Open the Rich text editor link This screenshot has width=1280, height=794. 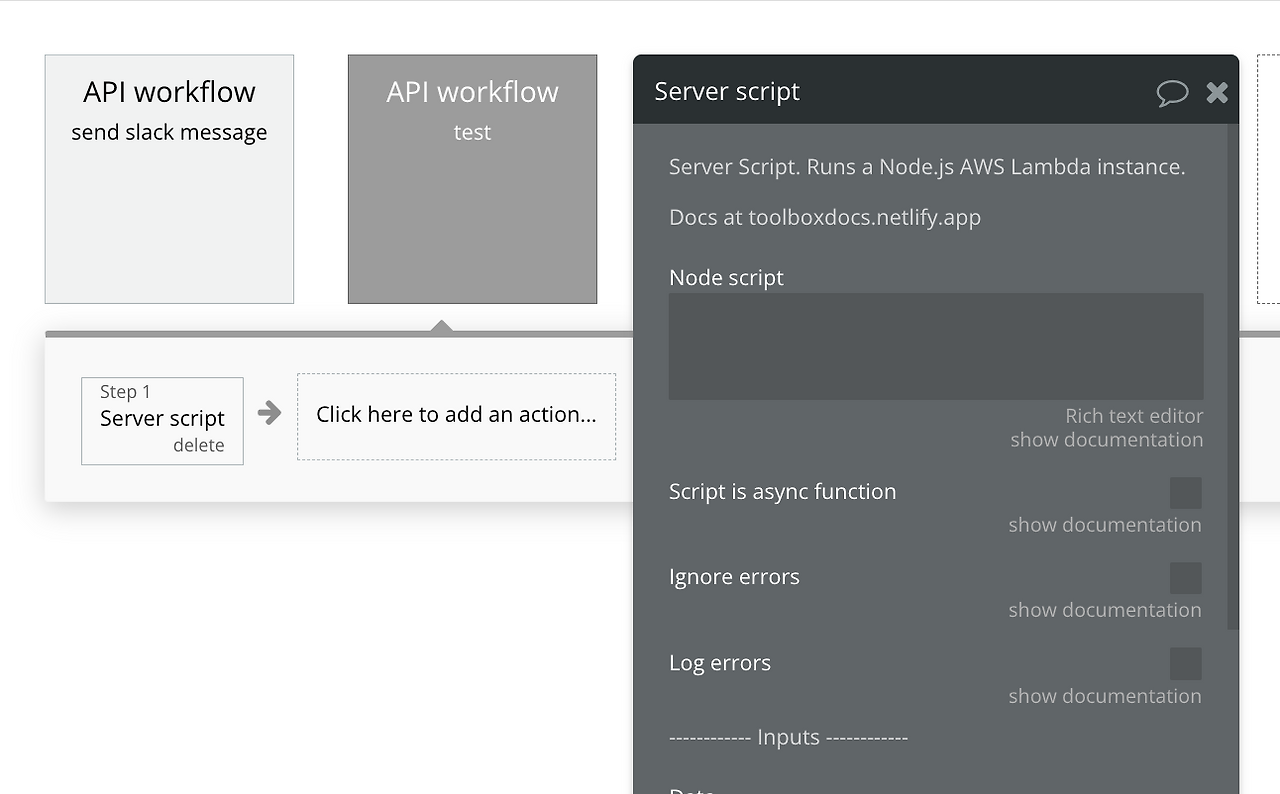click(x=1133, y=416)
